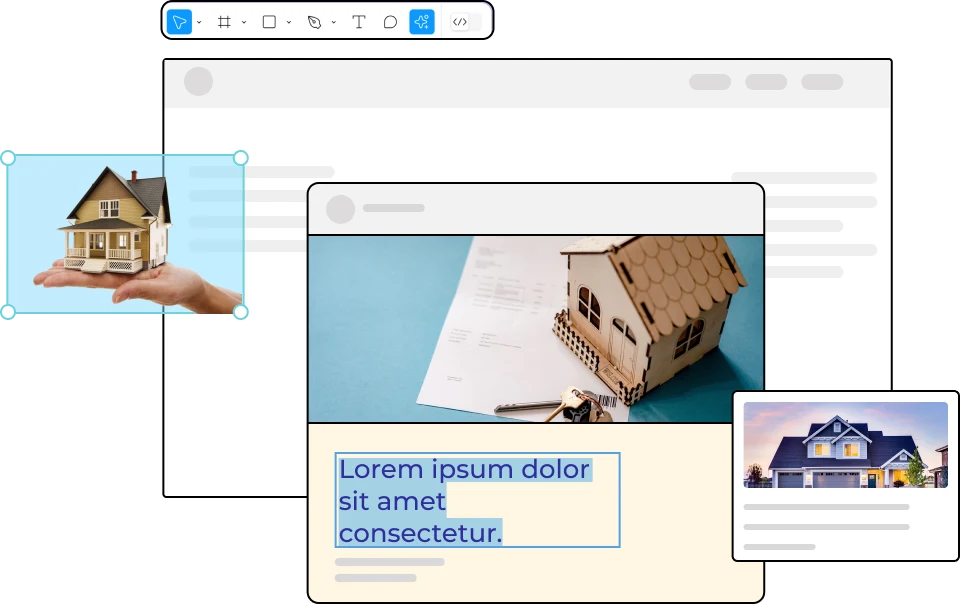Viewport: 960px width, 604px height.
Task: Expand the Move tool dropdown arrow
Action: point(199,22)
